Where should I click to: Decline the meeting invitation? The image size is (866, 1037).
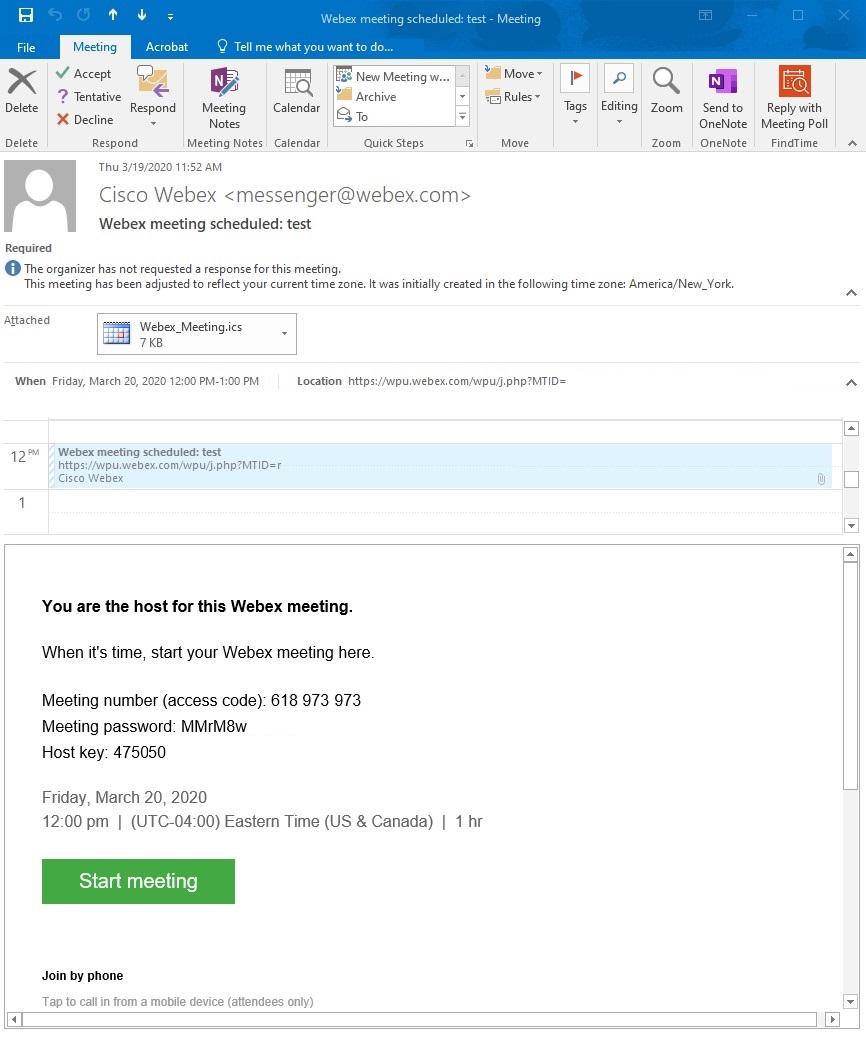[x=85, y=120]
